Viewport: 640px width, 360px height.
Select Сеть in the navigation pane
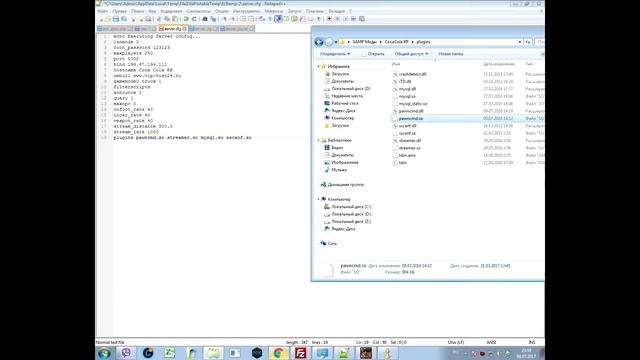[x=329, y=244]
